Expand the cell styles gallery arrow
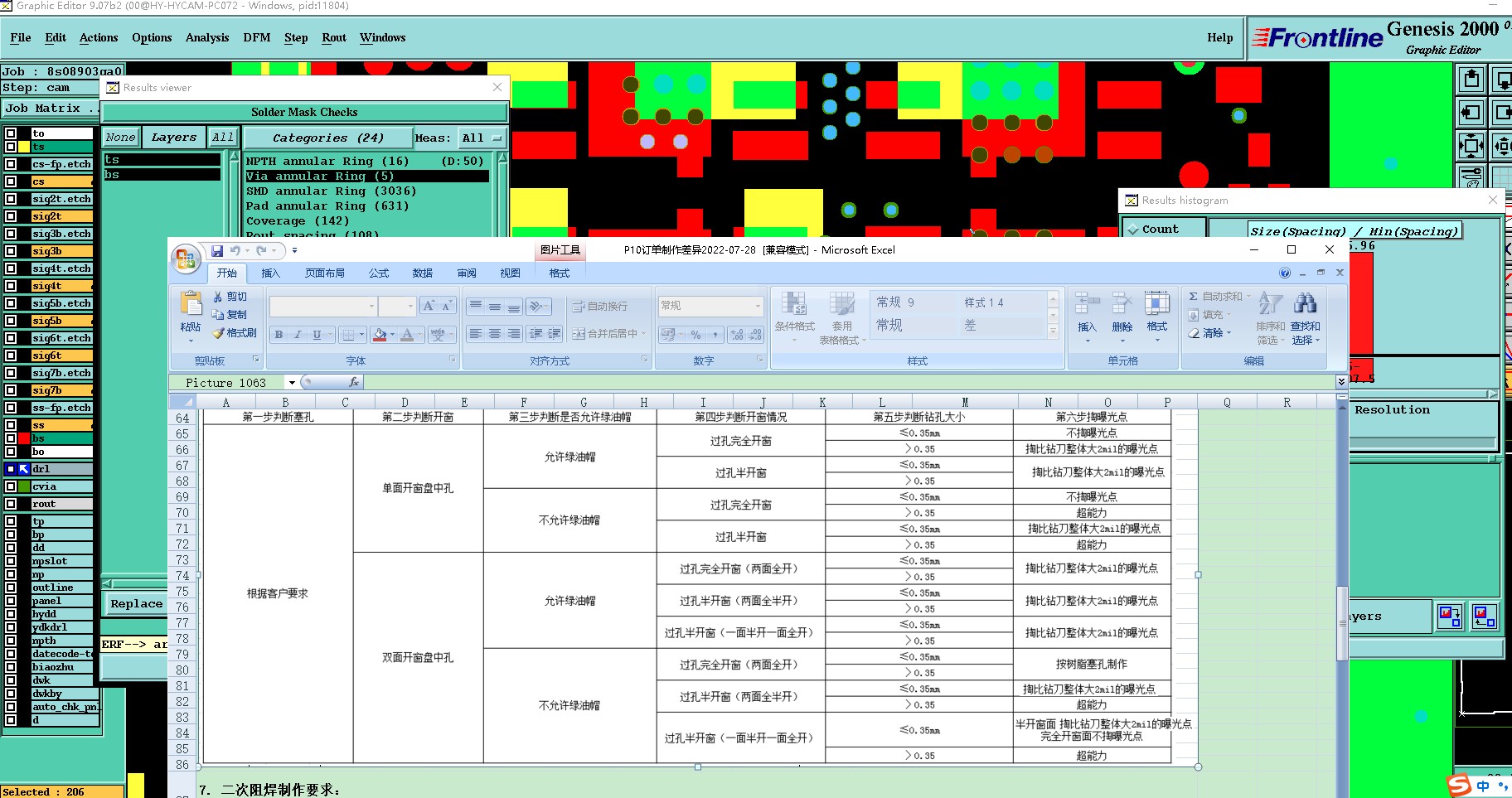Image resolution: width=1512 pixels, height=798 pixels. (x=1053, y=332)
